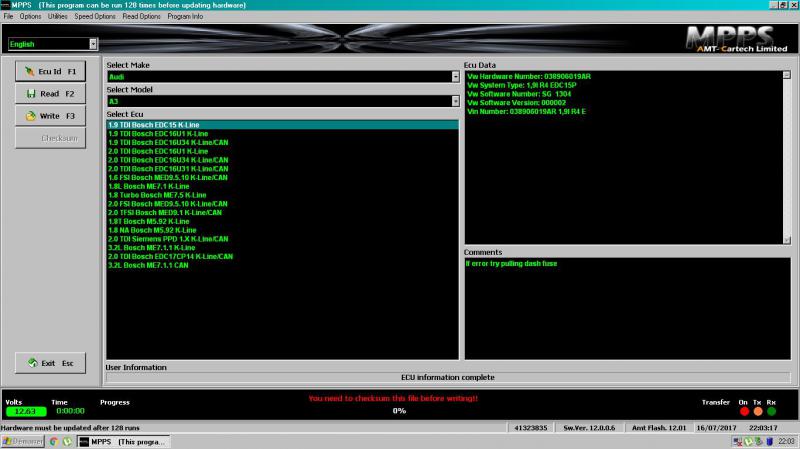Image resolution: width=800 pixels, height=449 pixels.
Task: Click the orange Tx transfer indicator
Action: (758, 411)
